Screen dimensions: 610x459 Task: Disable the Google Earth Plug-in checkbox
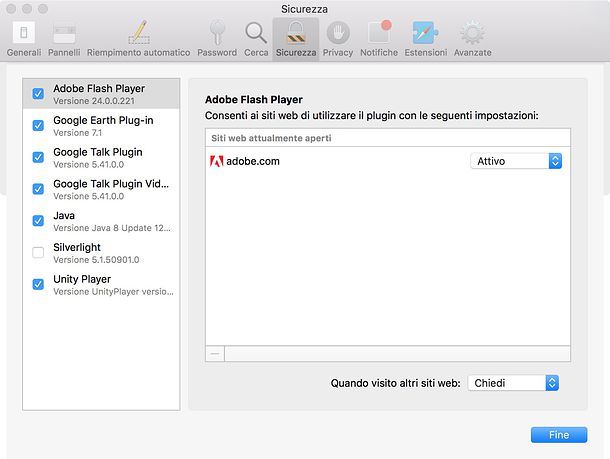tap(38, 126)
